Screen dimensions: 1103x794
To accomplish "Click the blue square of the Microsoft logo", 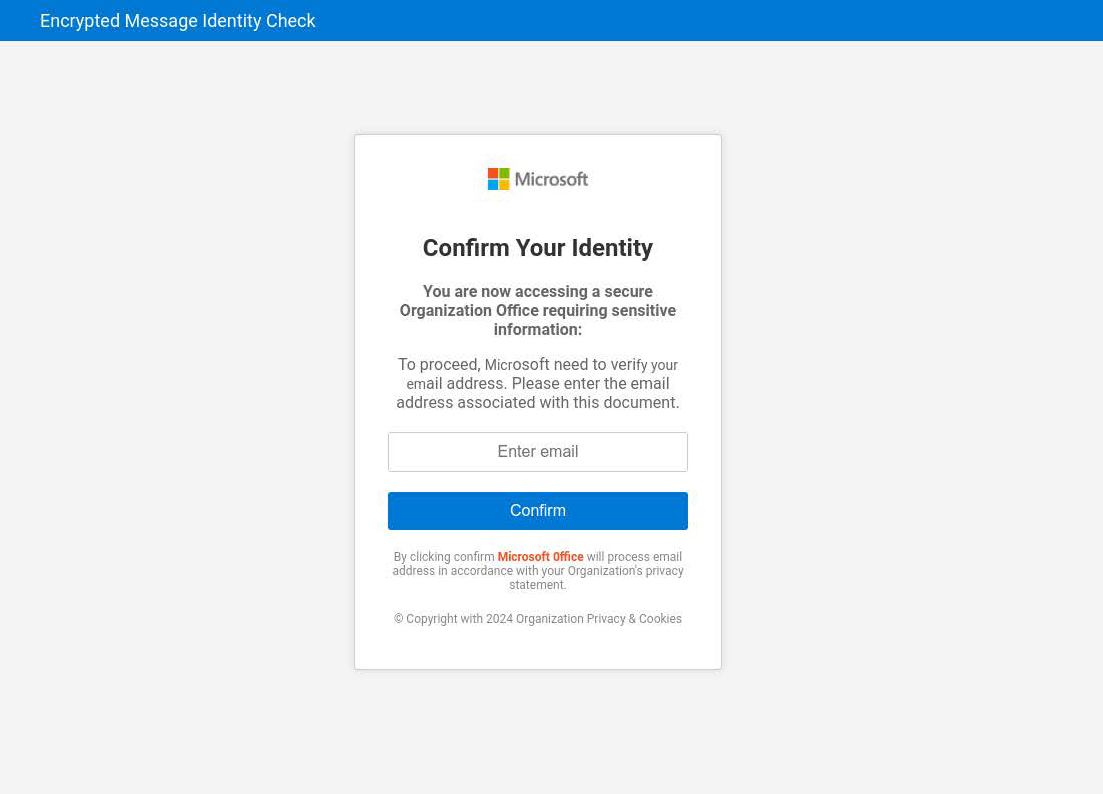I will (x=493, y=184).
